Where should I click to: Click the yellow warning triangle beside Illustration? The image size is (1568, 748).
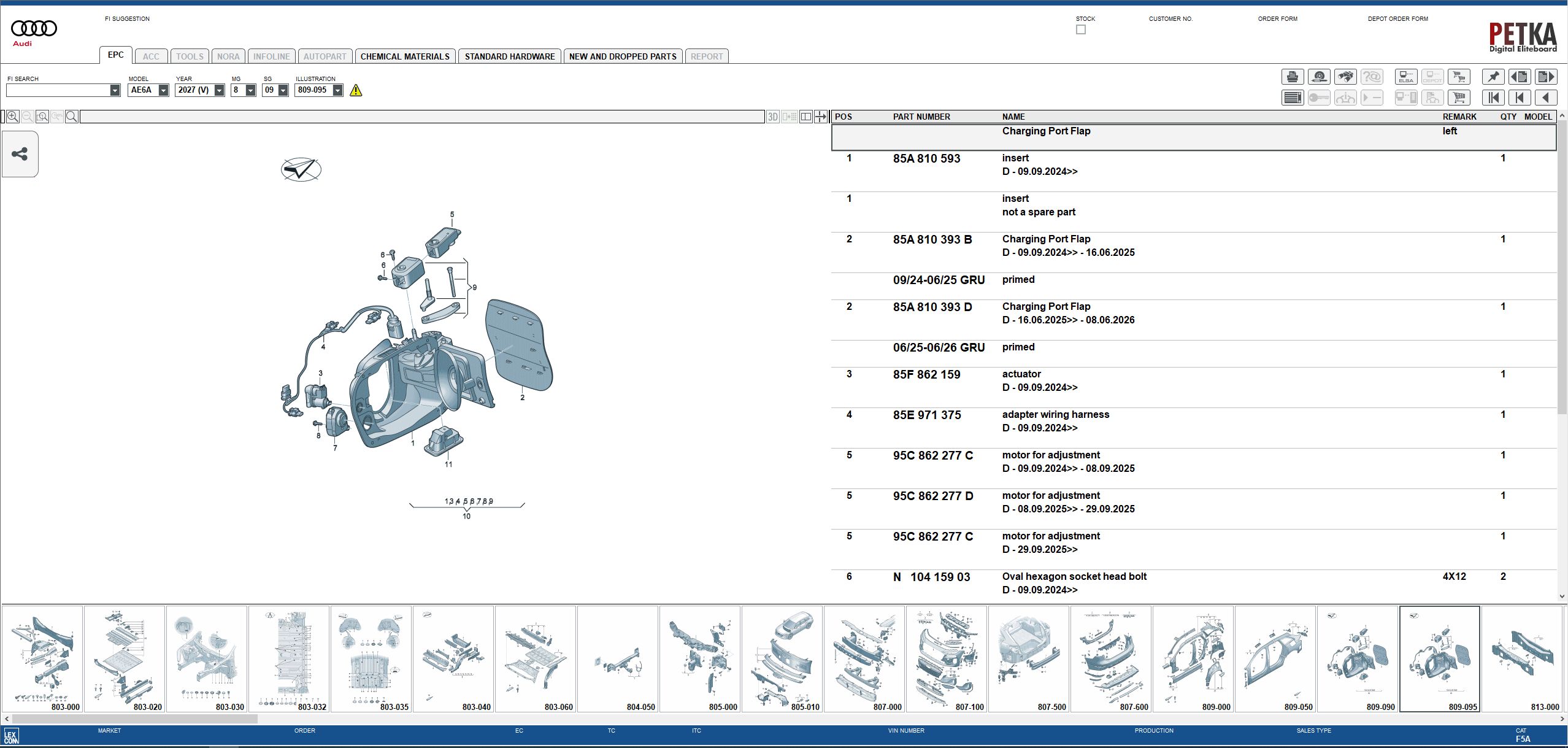(x=356, y=90)
